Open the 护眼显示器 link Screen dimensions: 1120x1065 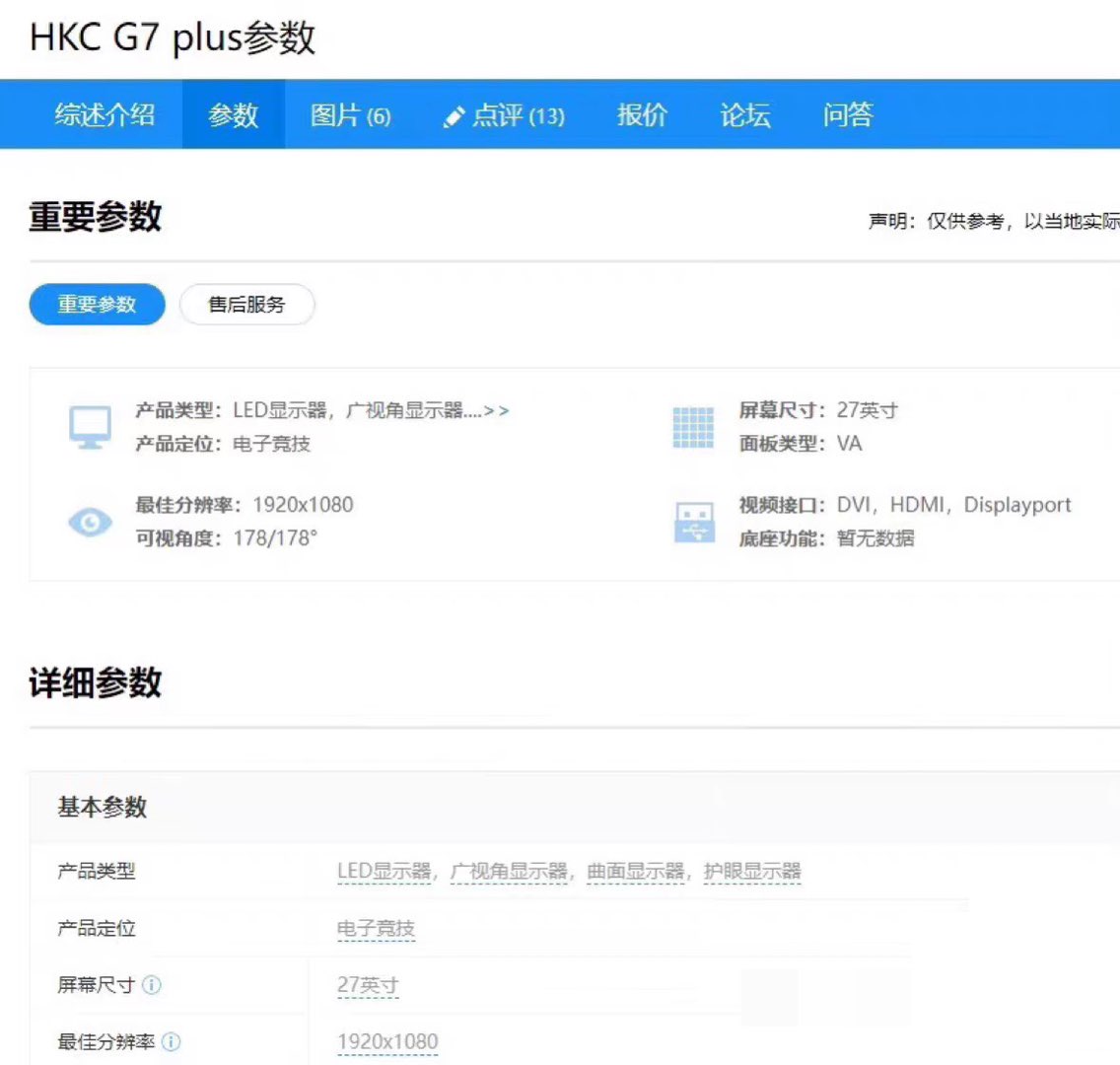pyautogui.click(x=752, y=872)
